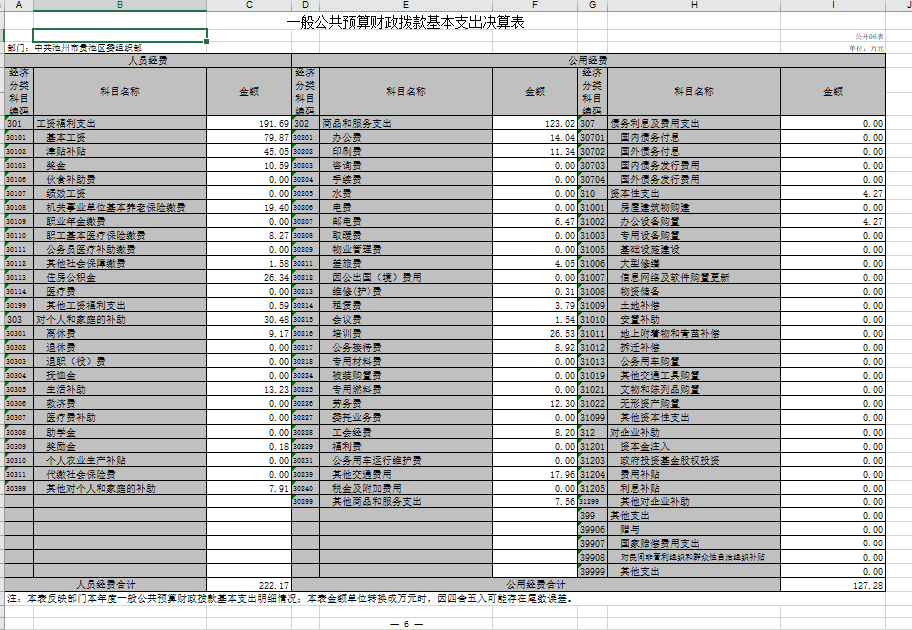This screenshot has width=912, height=630.
Task: Select the 资本性支出 cell
Action: coord(694,193)
